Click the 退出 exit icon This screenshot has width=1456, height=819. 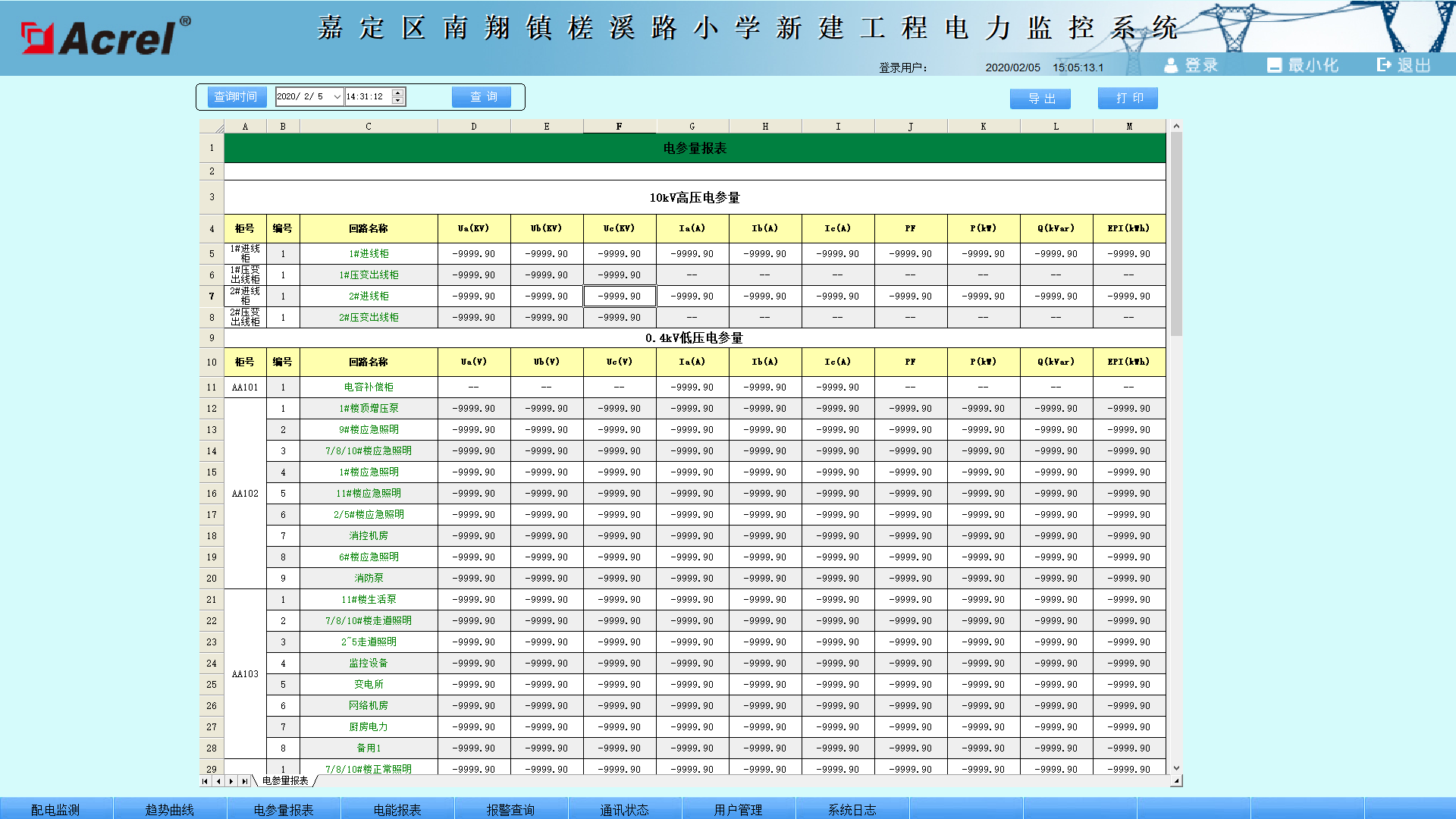[1384, 65]
